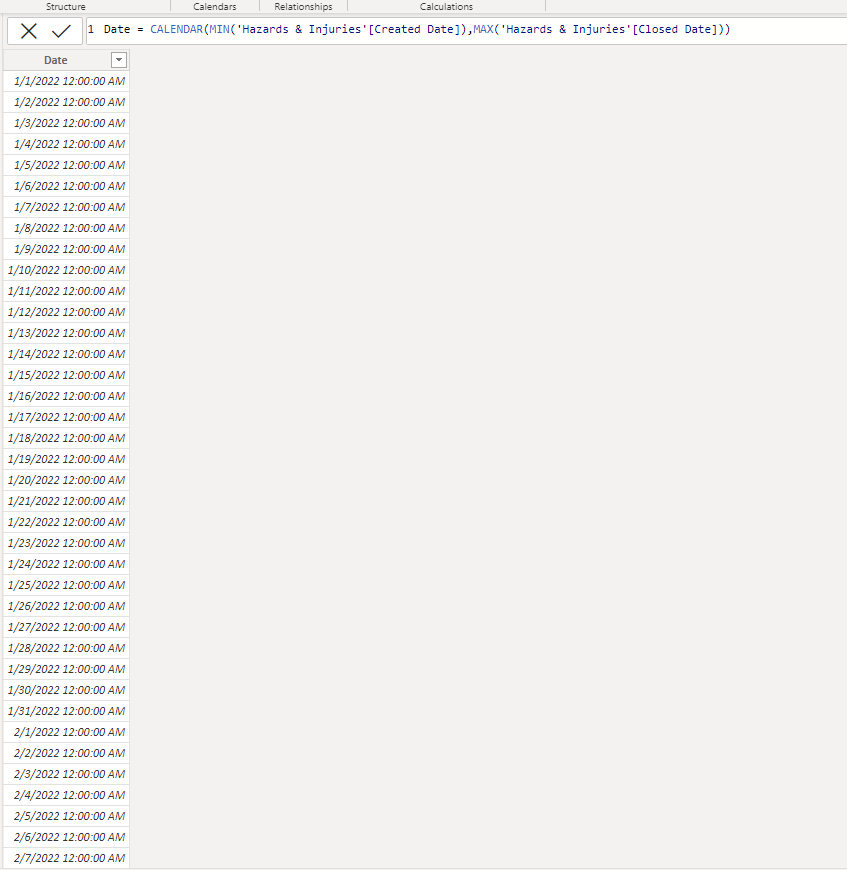Select the cell 1/14/2022 12:00:00 AM

tap(66, 354)
